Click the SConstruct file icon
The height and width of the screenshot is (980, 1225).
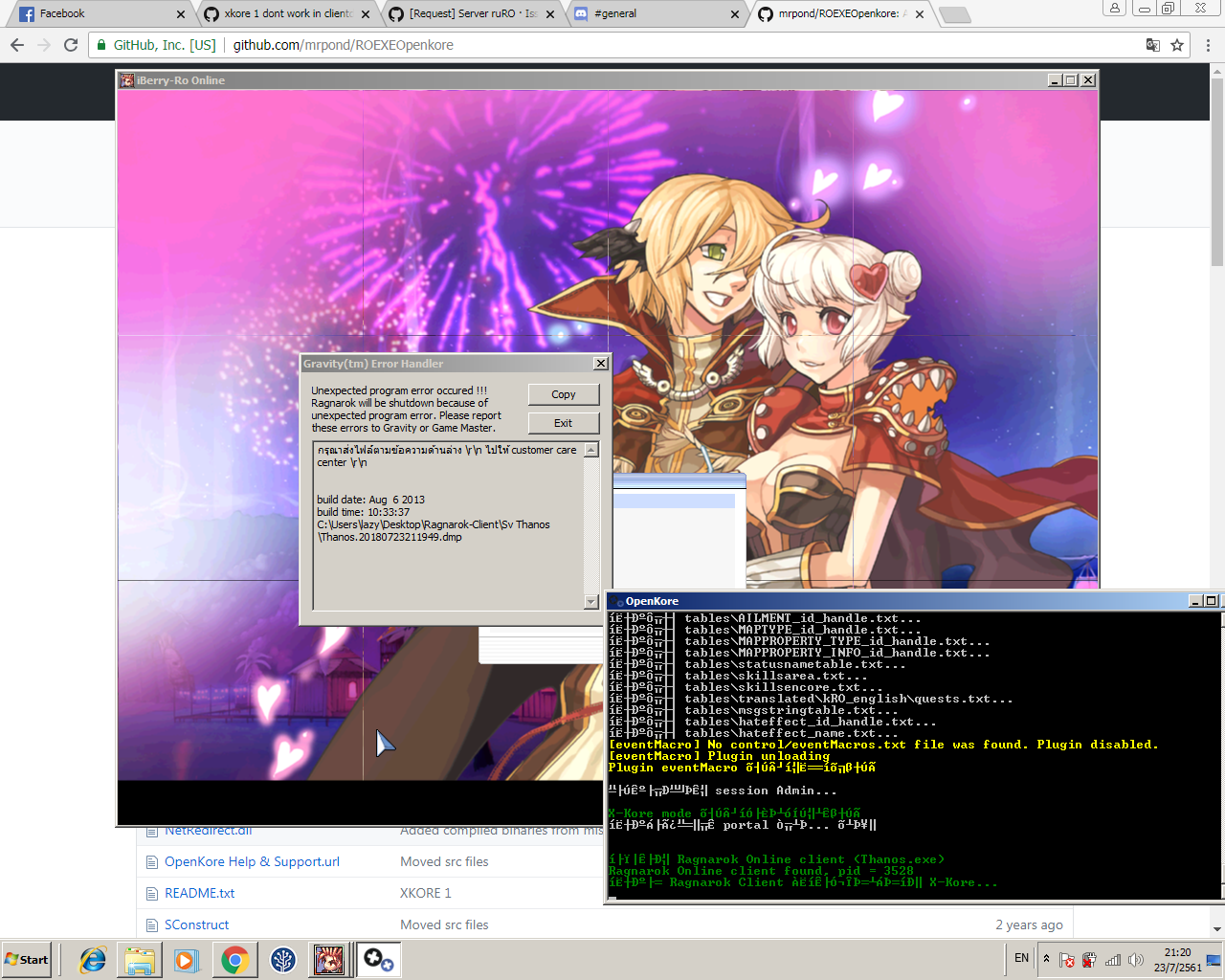pos(151,925)
